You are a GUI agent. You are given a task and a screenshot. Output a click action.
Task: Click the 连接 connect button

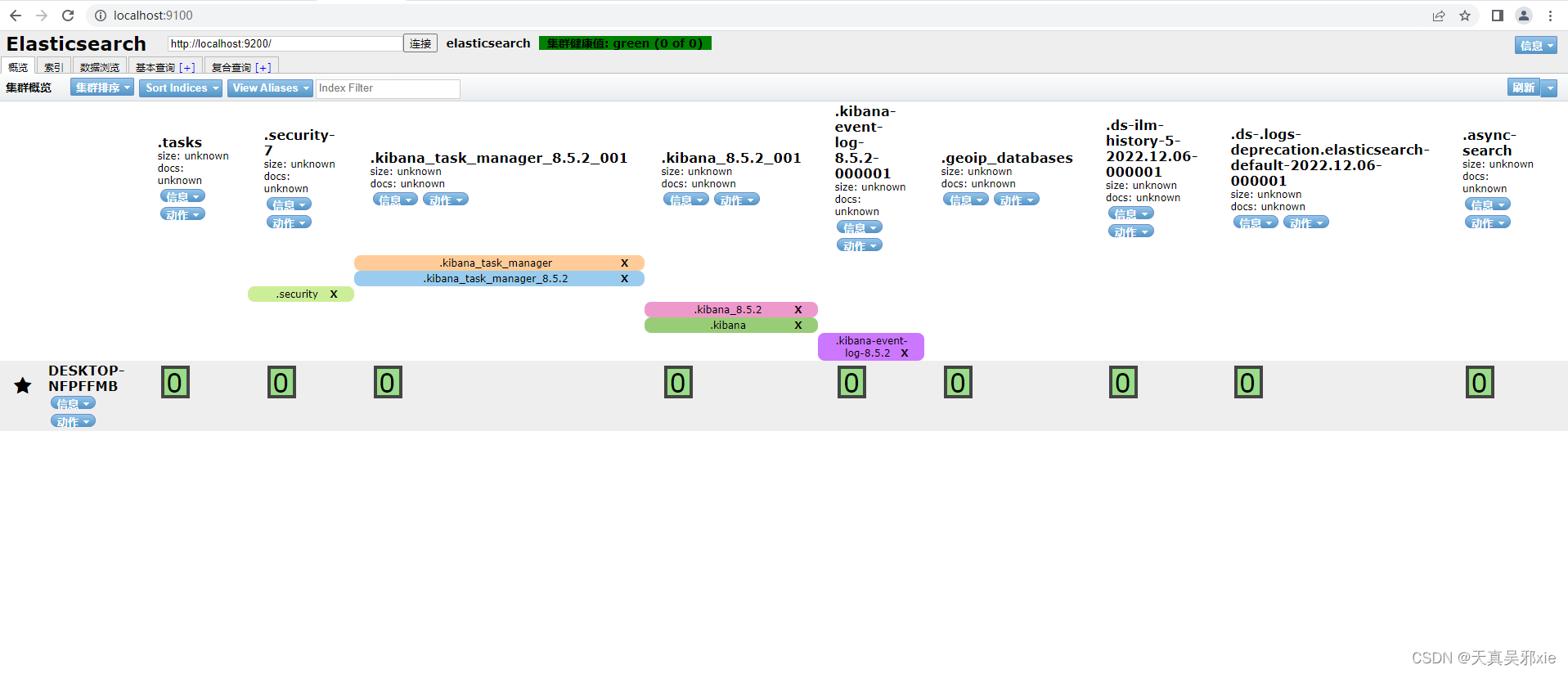420,43
